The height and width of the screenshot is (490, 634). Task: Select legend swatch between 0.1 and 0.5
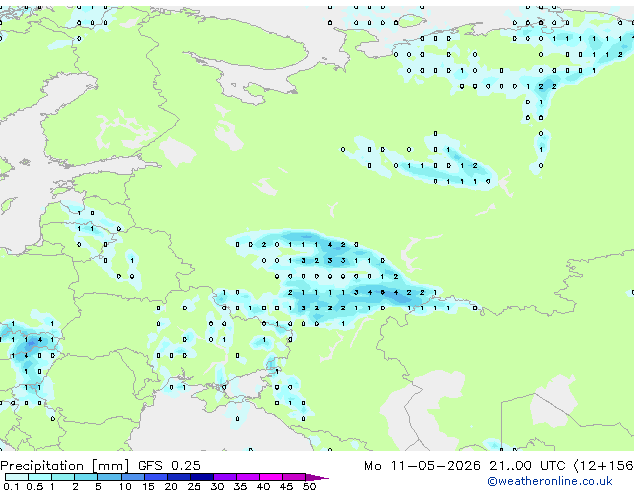[x=17, y=477]
